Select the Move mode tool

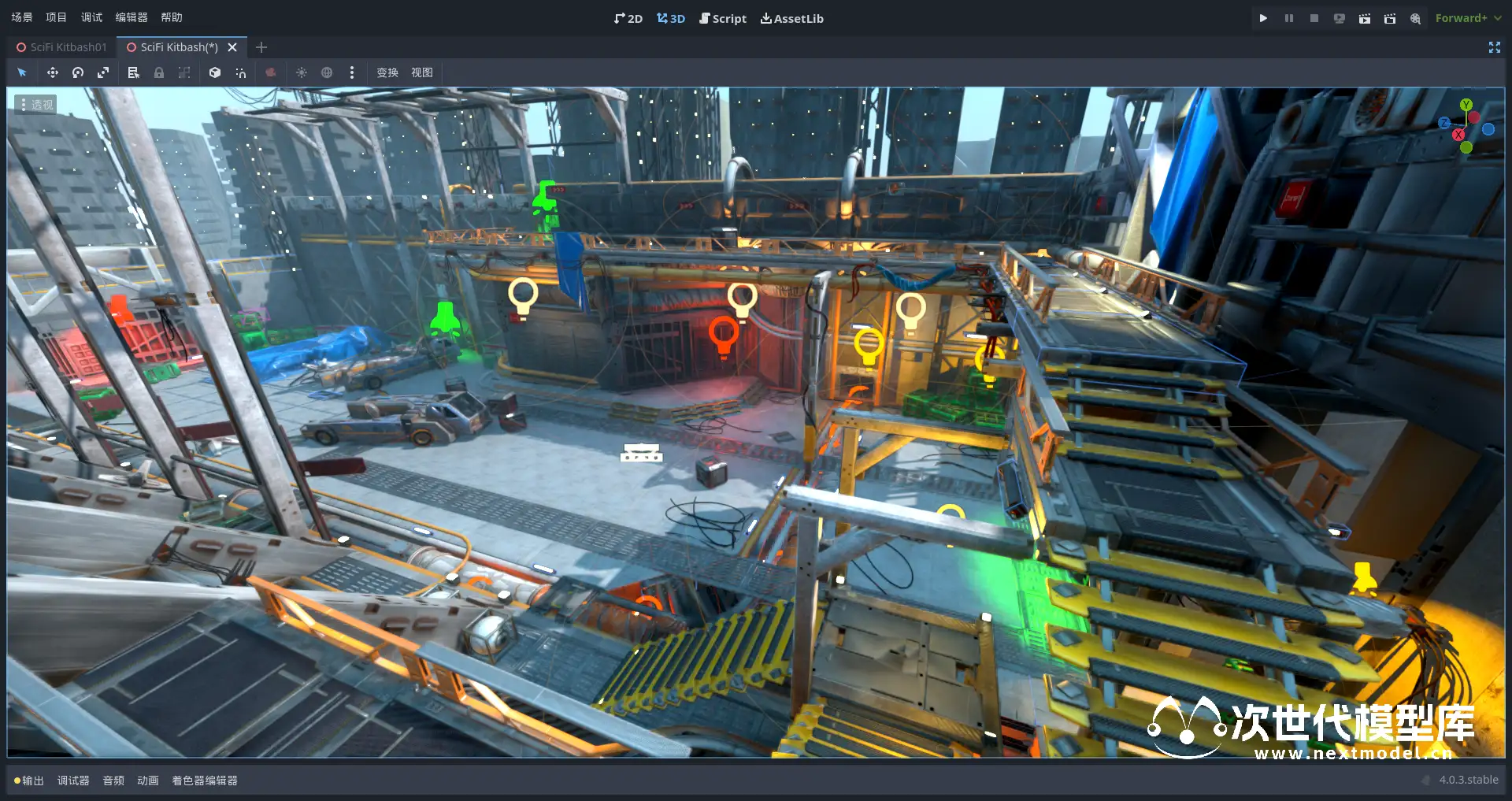53,72
